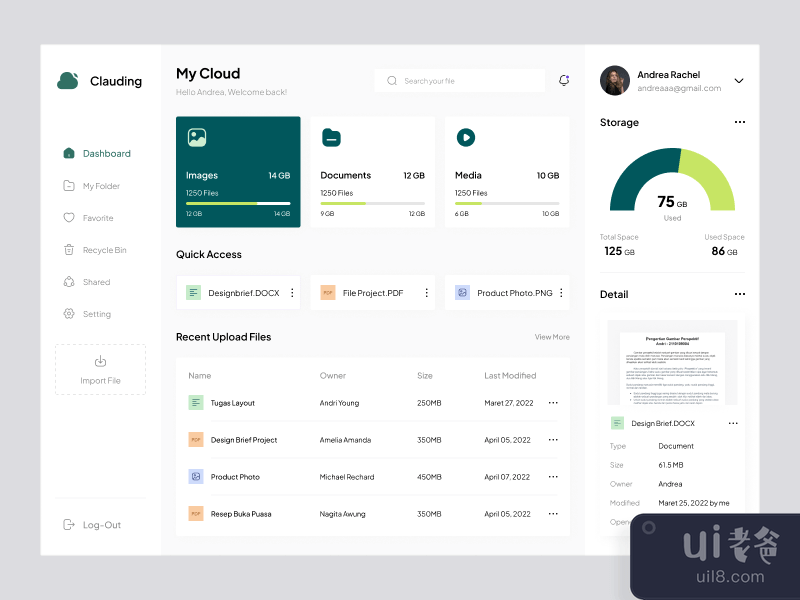Click the File Project.PDF file icon

[328, 293]
